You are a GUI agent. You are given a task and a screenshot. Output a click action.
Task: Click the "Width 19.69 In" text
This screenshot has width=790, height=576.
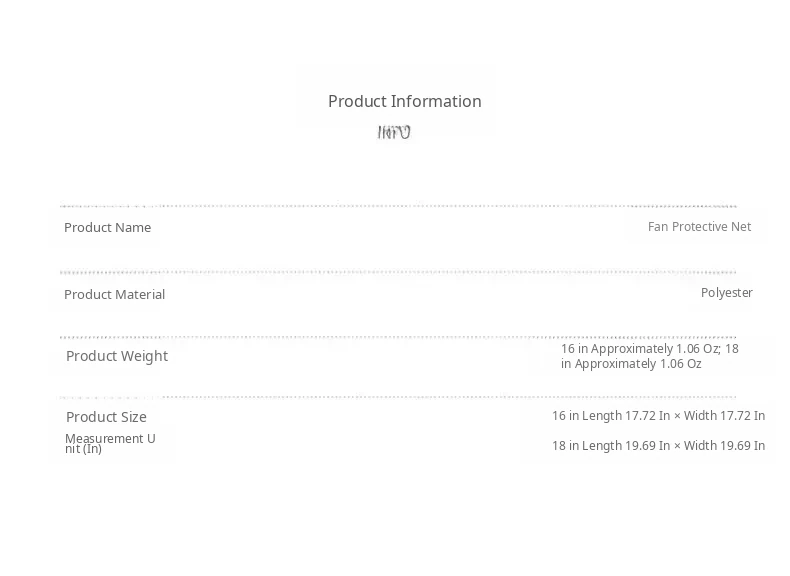click(x=724, y=446)
